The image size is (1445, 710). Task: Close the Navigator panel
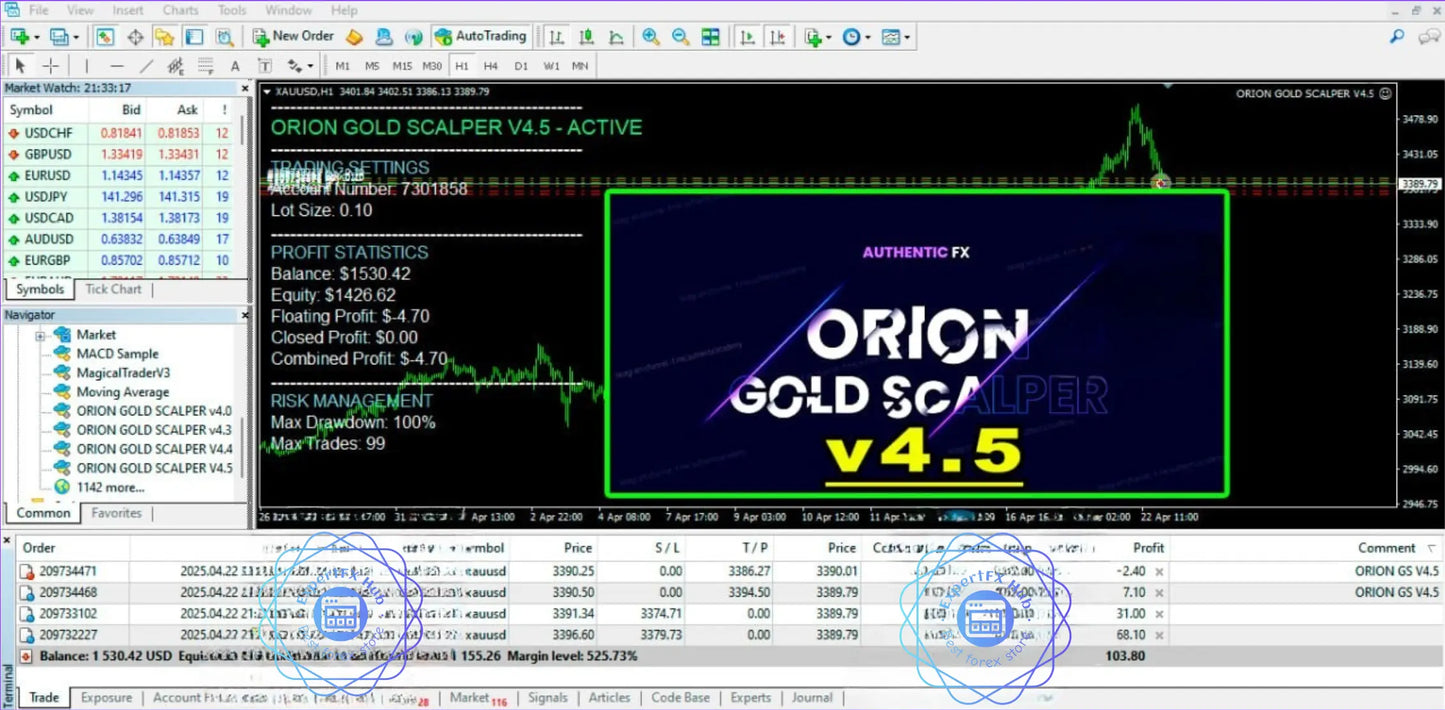(246, 315)
